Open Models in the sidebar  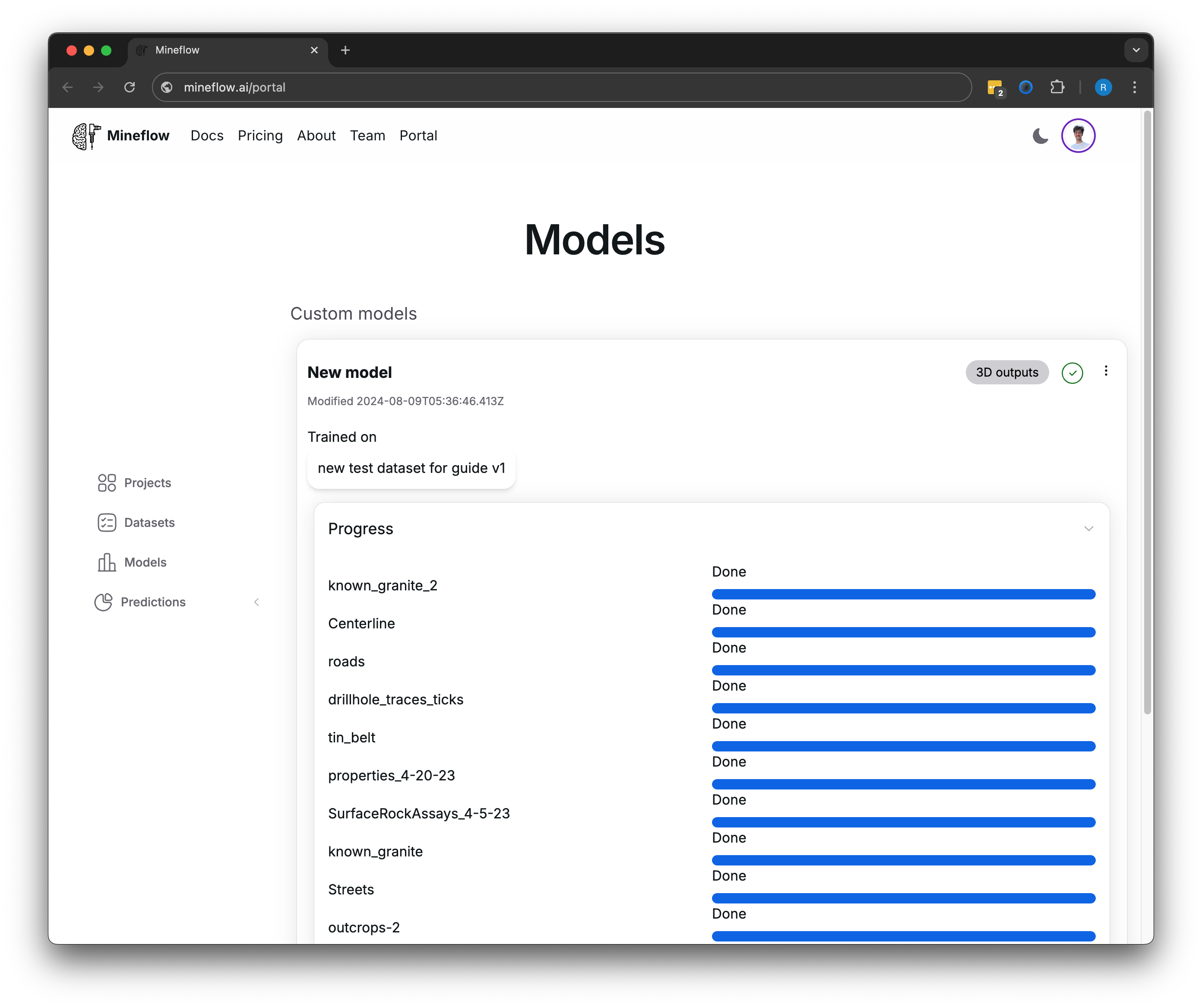[132, 562]
